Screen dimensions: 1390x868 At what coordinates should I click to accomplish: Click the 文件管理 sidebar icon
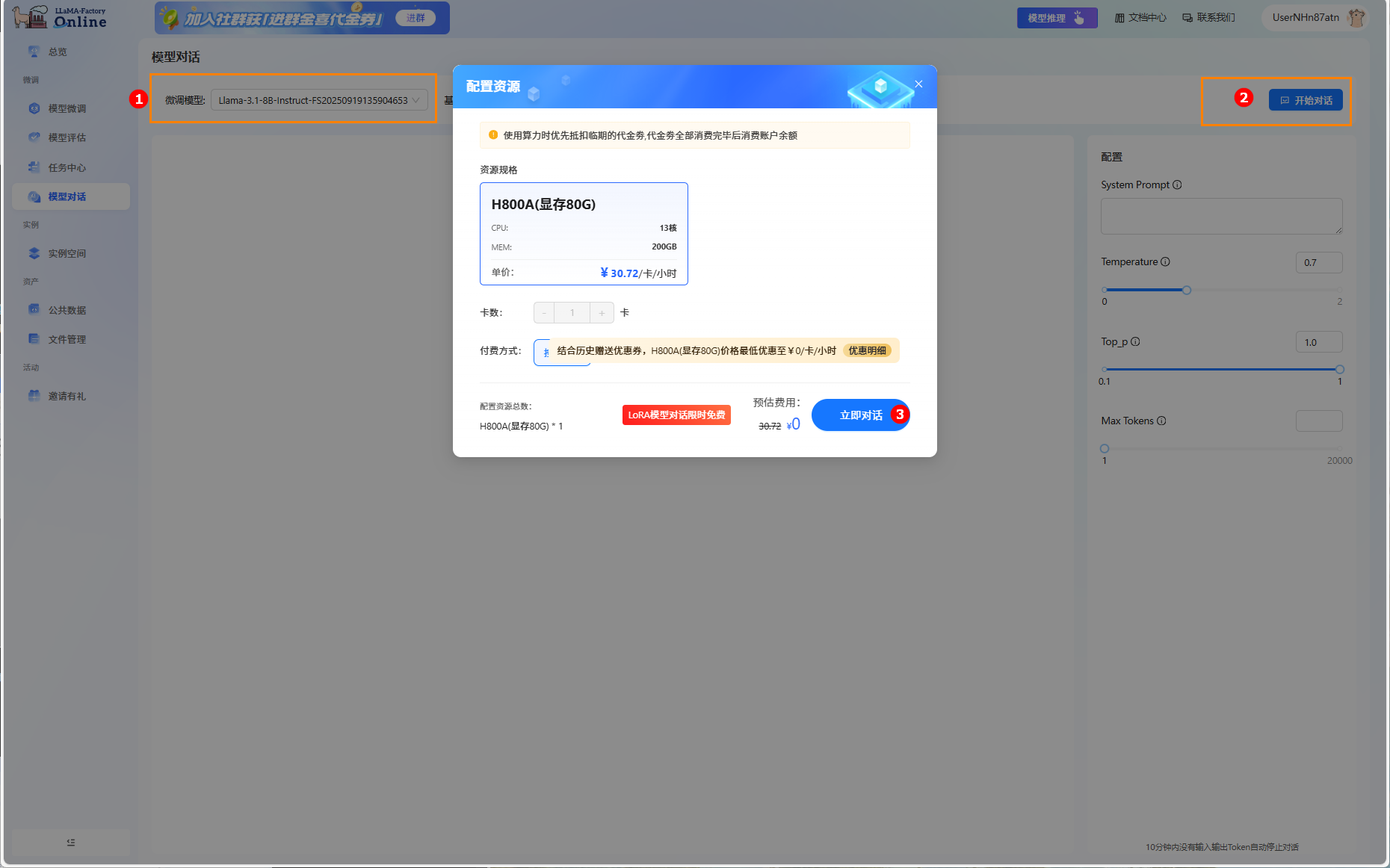tap(34, 338)
